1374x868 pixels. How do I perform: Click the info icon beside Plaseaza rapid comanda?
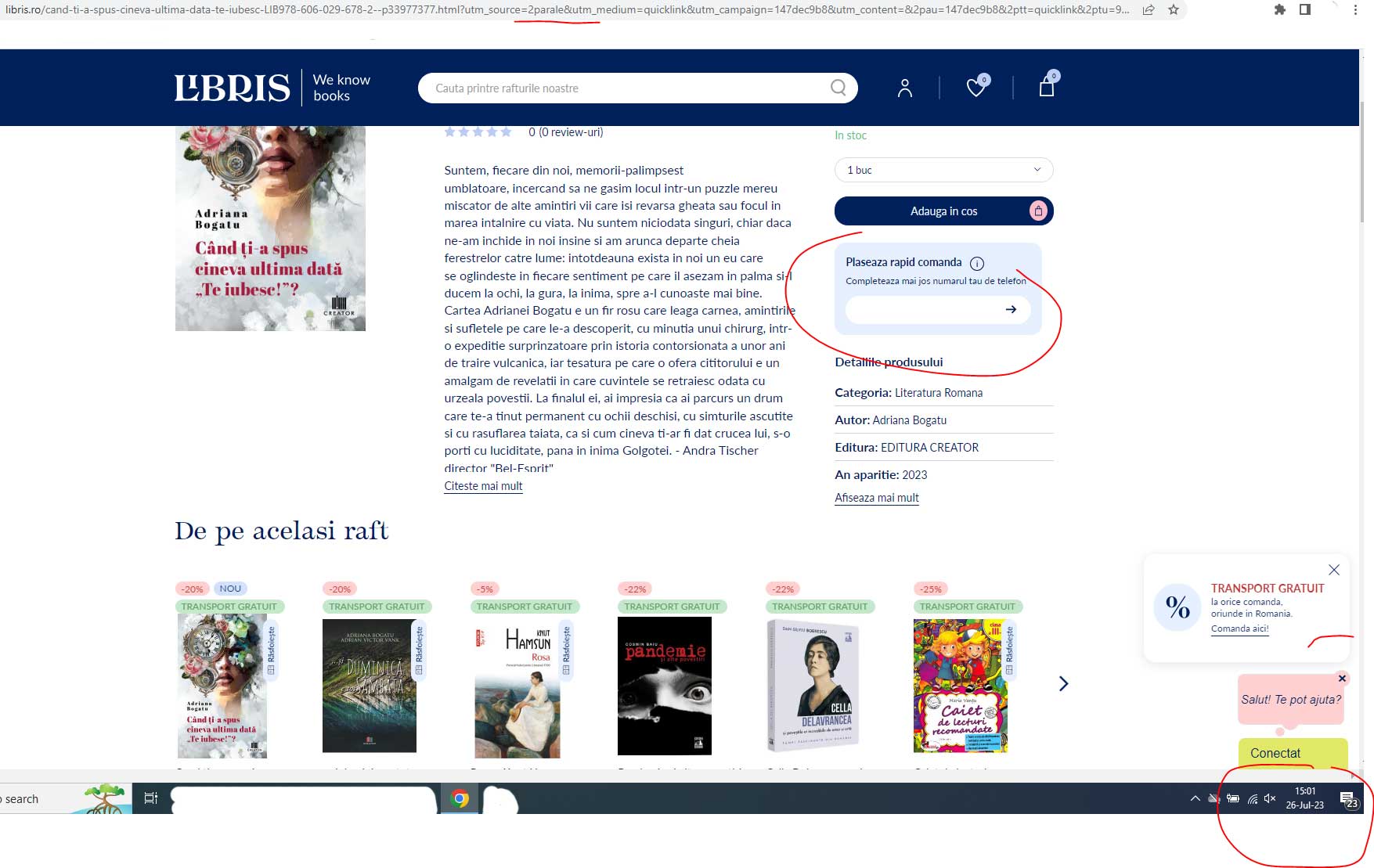tap(977, 263)
